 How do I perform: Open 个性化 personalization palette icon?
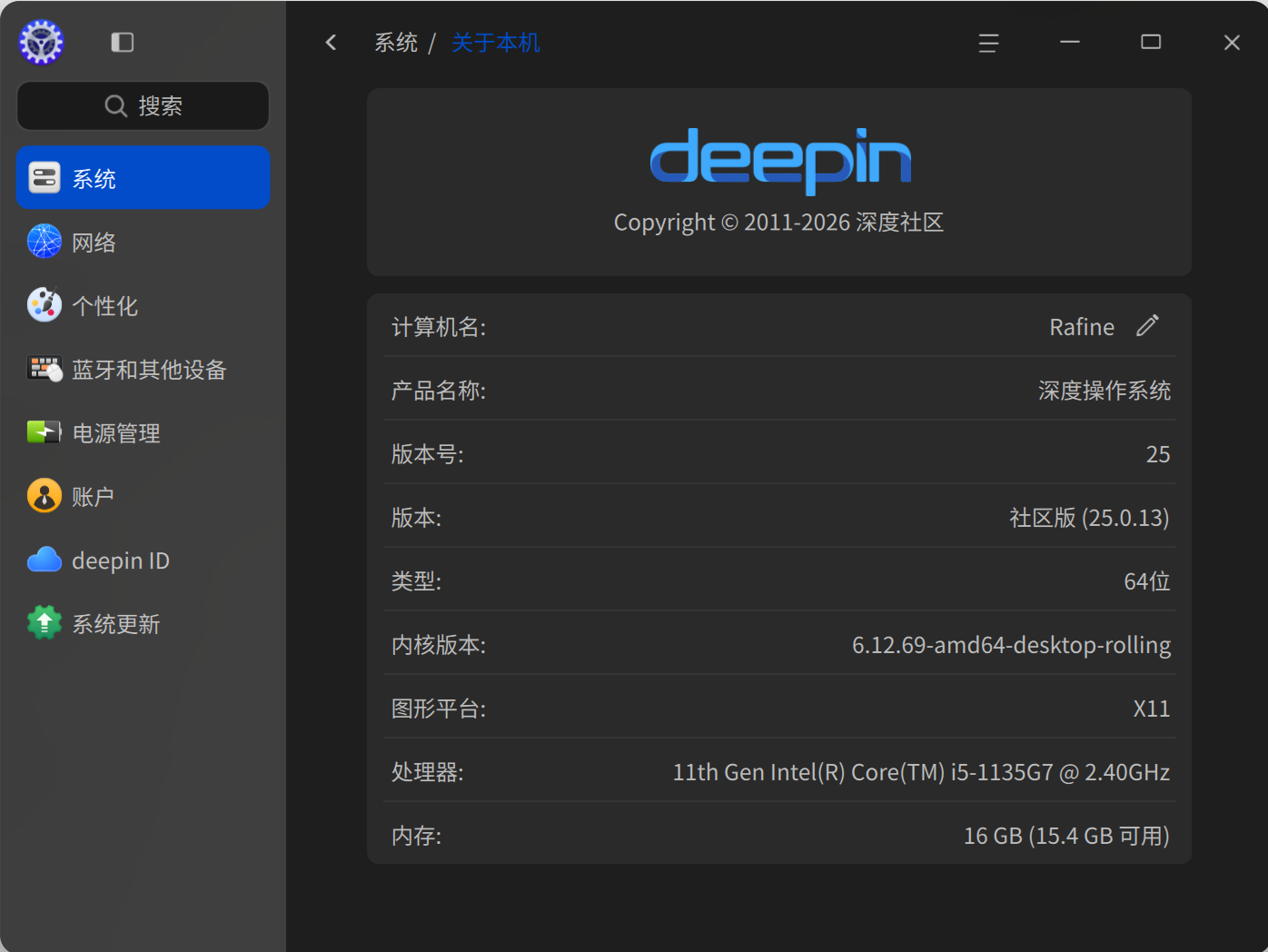pos(45,305)
